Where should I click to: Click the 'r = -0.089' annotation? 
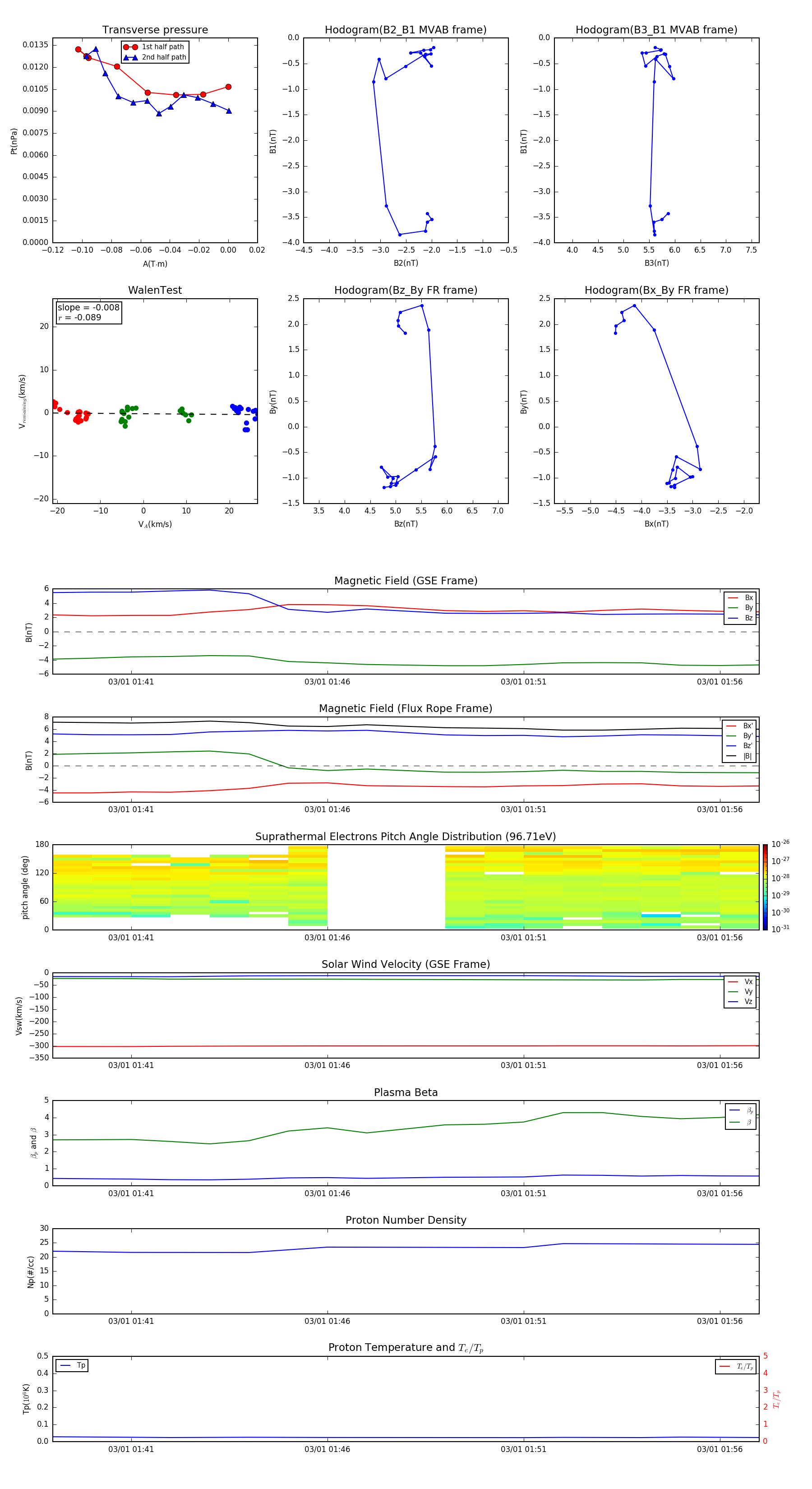pyautogui.click(x=79, y=317)
